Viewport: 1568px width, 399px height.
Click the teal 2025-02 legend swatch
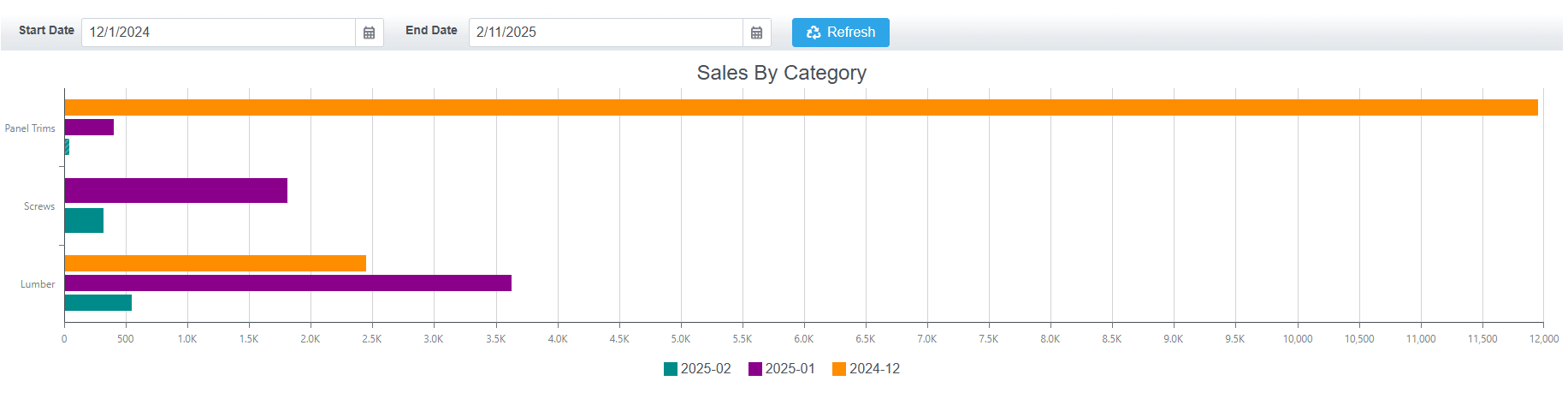coord(671,369)
